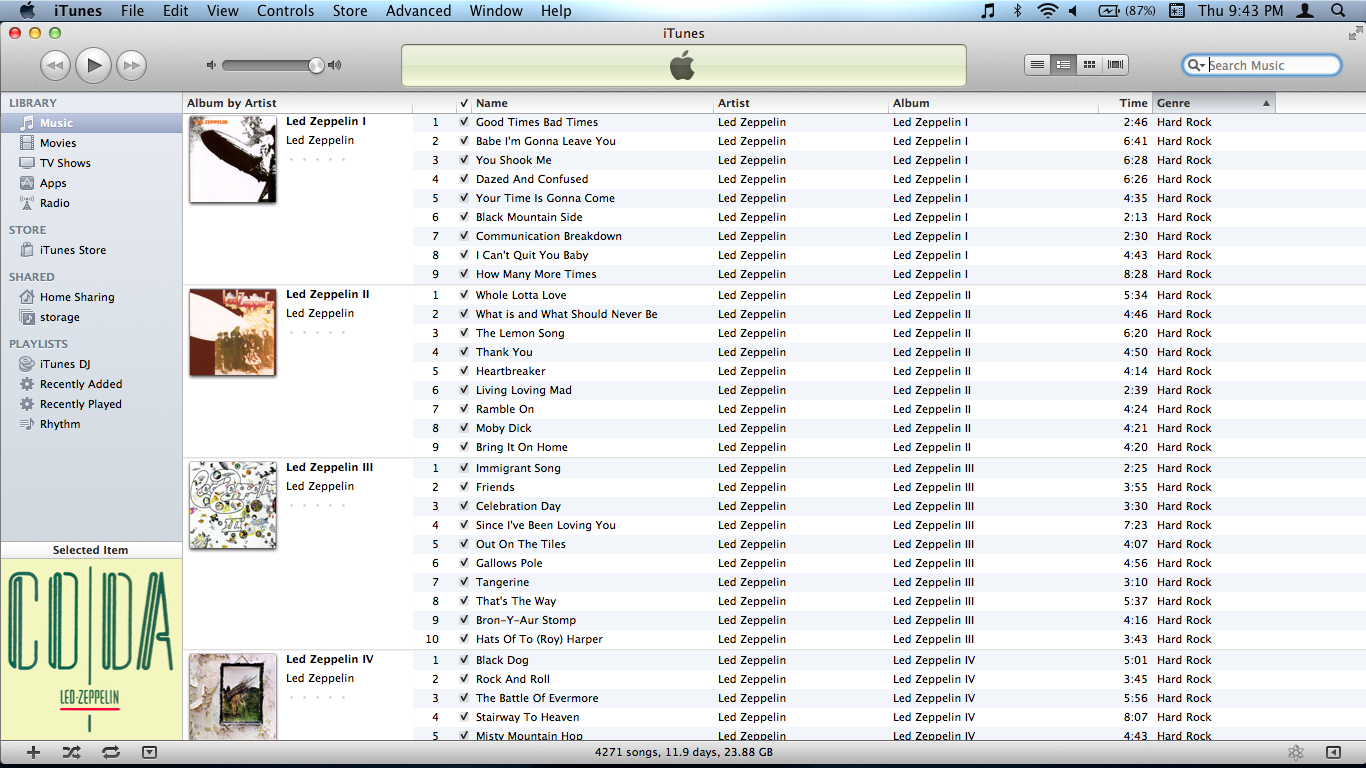The height and width of the screenshot is (768, 1366).
Task: Sort by the Name column header
Action: [x=593, y=103]
